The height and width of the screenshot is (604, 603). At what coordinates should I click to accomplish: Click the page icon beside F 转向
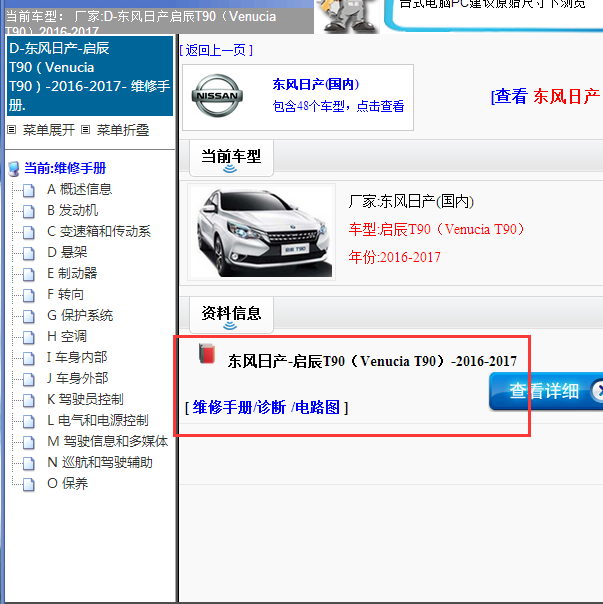[x=29, y=295]
